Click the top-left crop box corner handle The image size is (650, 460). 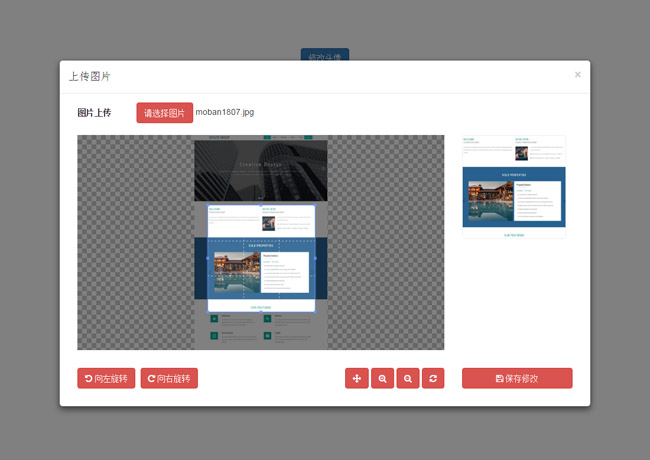click(208, 205)
